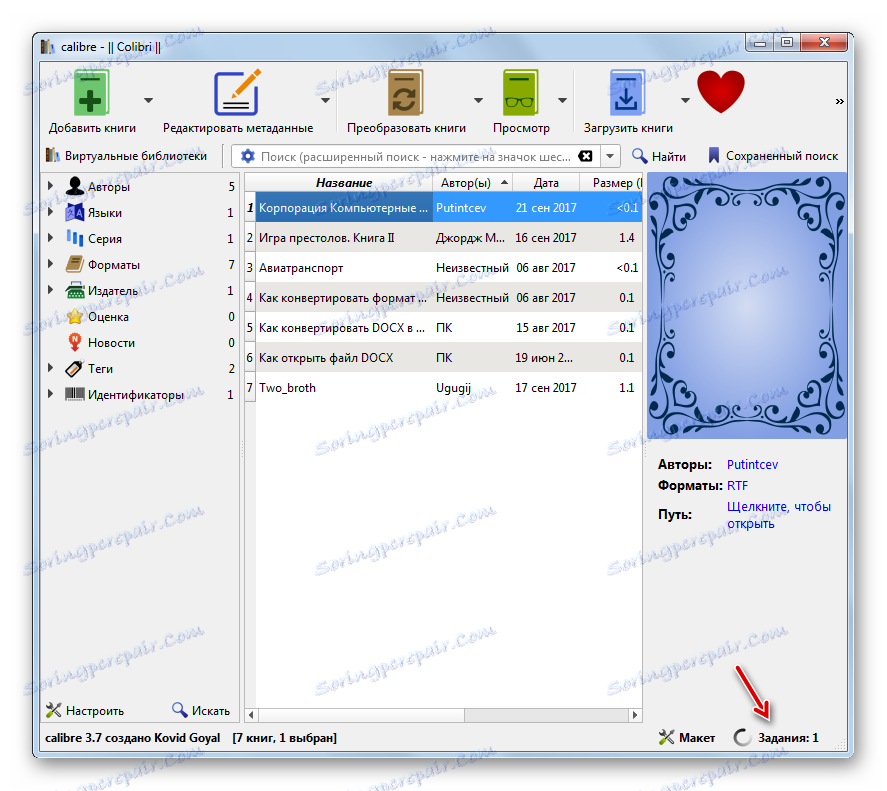Screen dimensions: 887x791
Task: Click into the search input field
Action: click(416, 156)
